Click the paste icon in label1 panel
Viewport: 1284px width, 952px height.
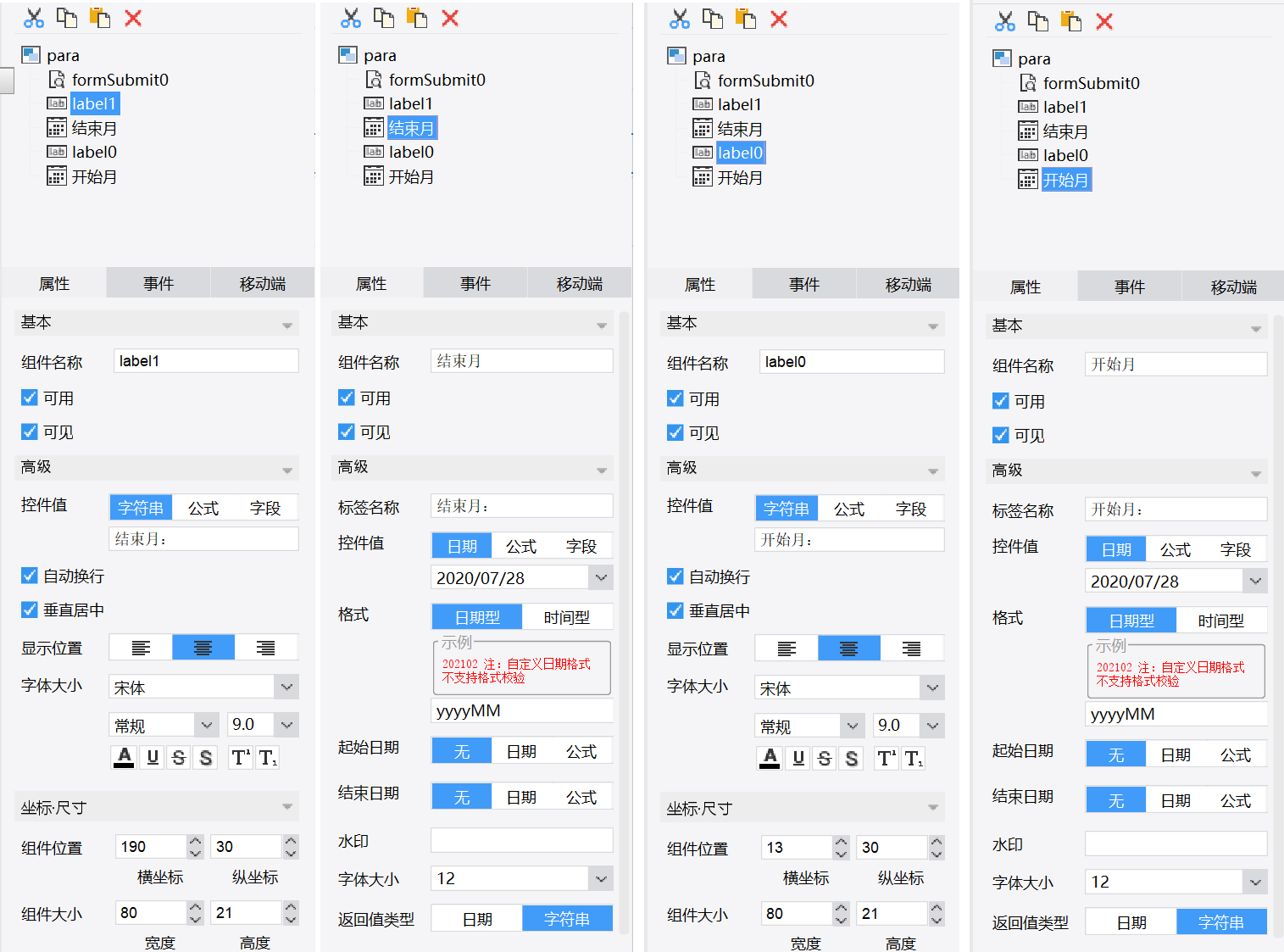click(100, 18)
